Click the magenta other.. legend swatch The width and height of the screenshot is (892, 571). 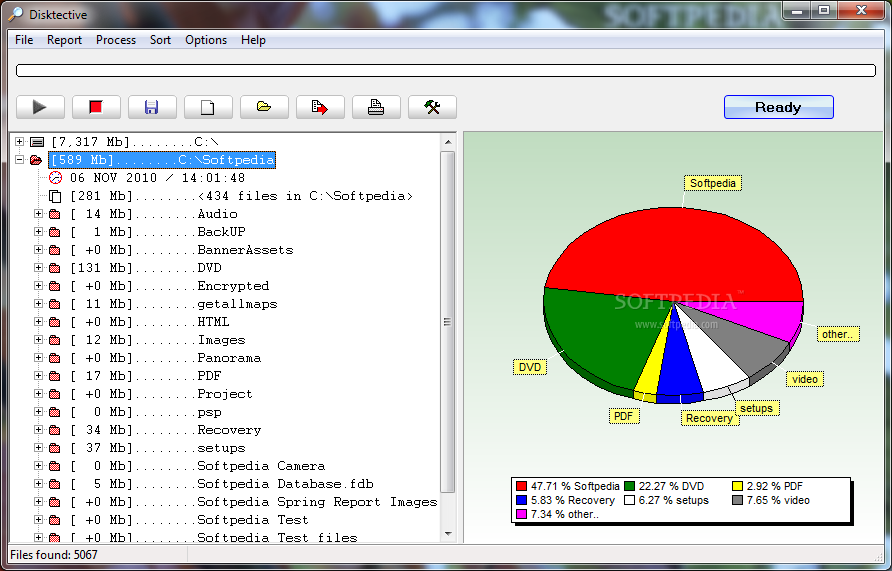coord(521,514)
